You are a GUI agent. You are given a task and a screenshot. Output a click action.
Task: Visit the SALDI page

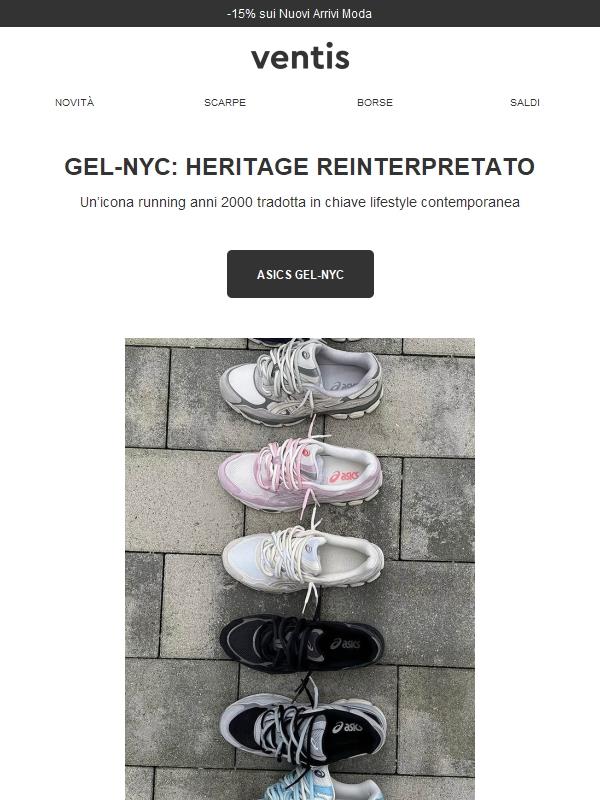pyautogui.click(x=525, y=102)
